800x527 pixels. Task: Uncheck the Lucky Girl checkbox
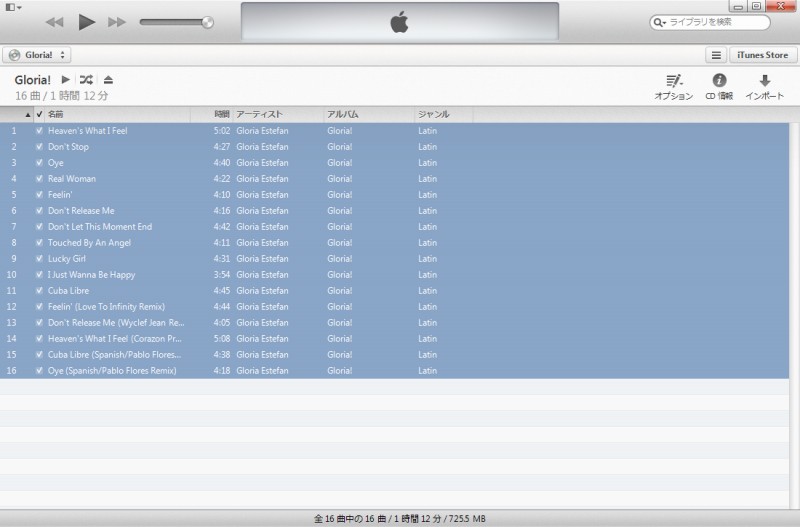(x=39, y=259)
